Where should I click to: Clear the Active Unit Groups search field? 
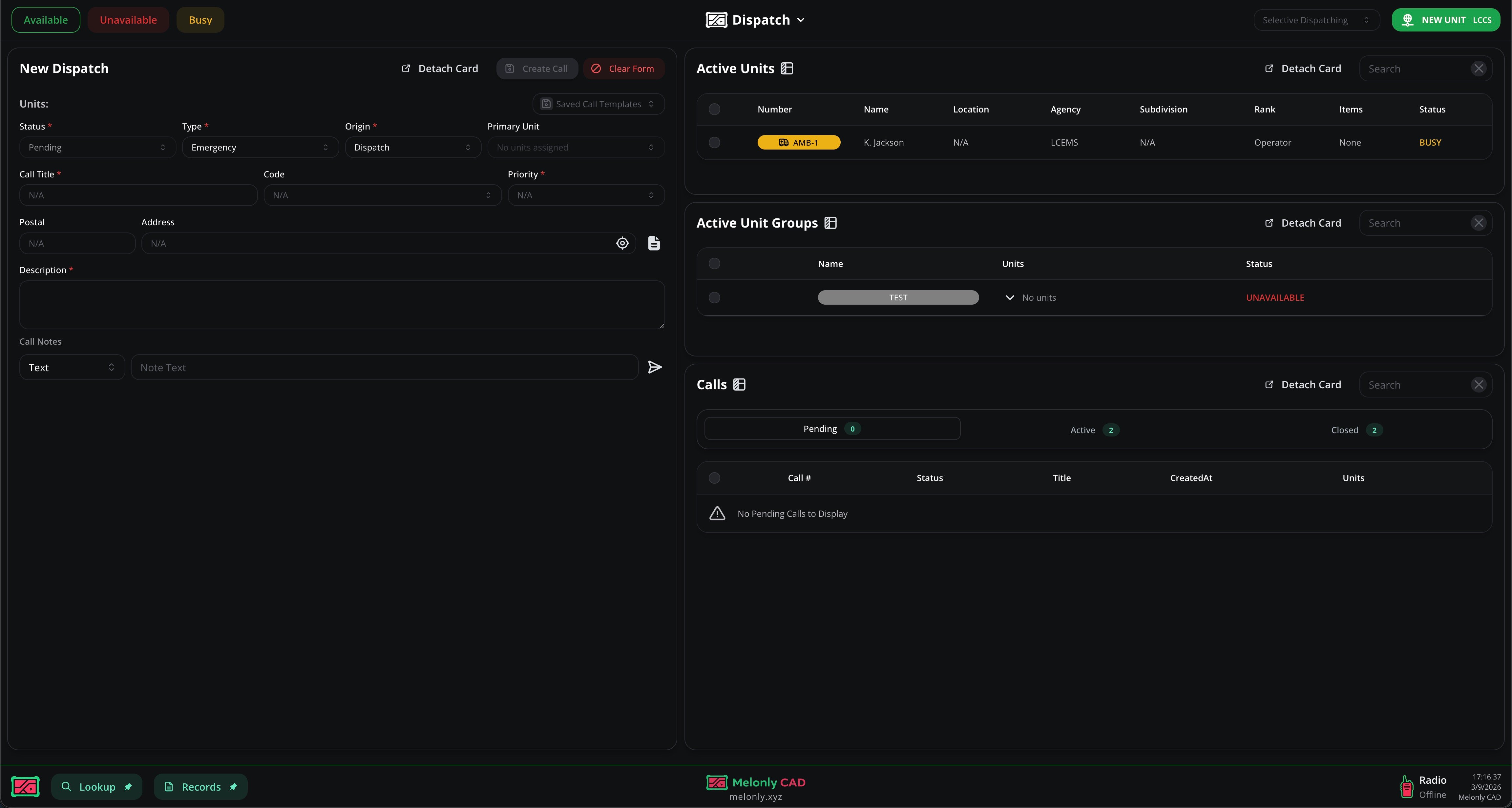coord(1479,223)
